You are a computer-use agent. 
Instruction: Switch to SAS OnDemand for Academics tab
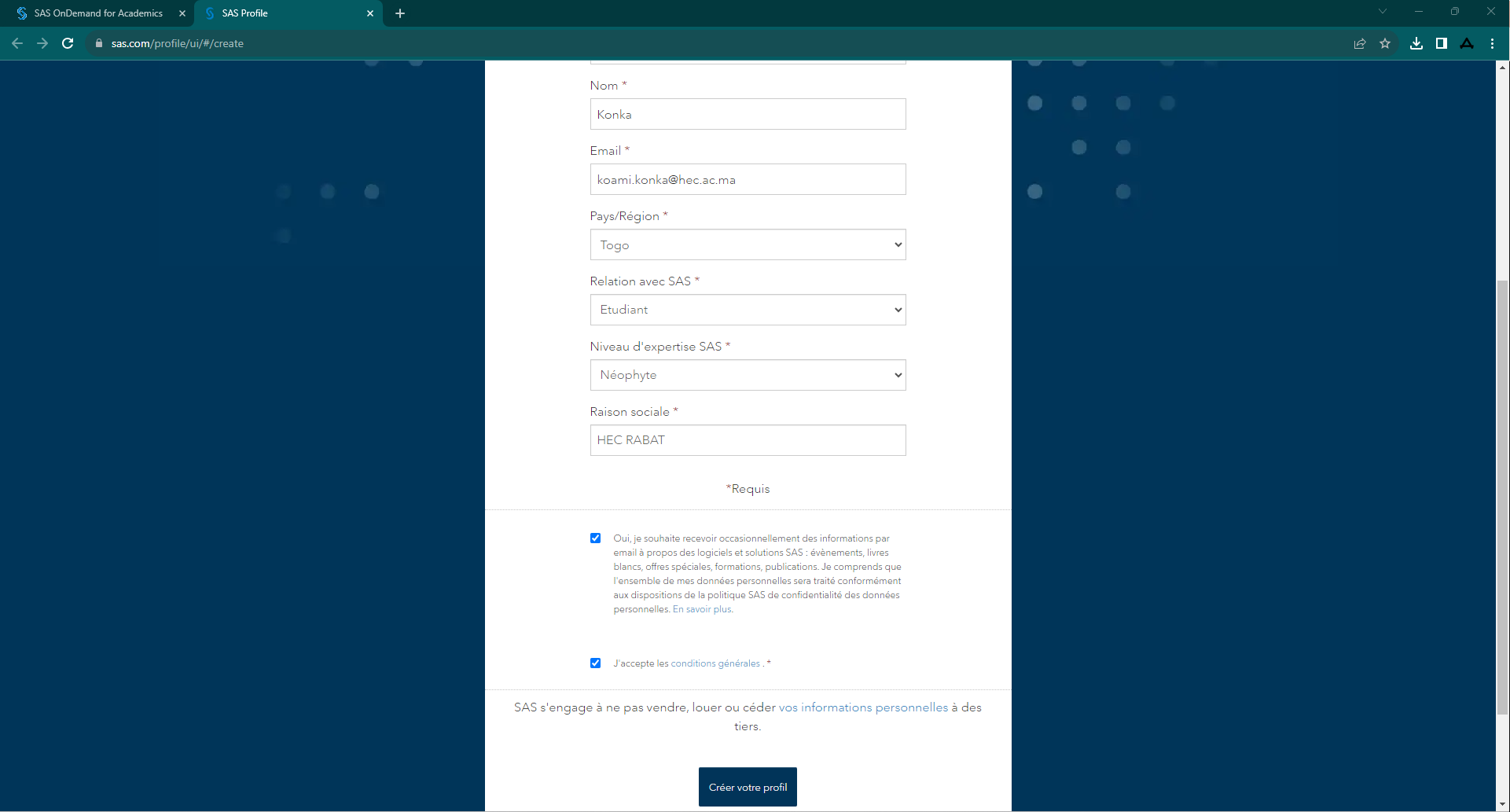(98, 13)
